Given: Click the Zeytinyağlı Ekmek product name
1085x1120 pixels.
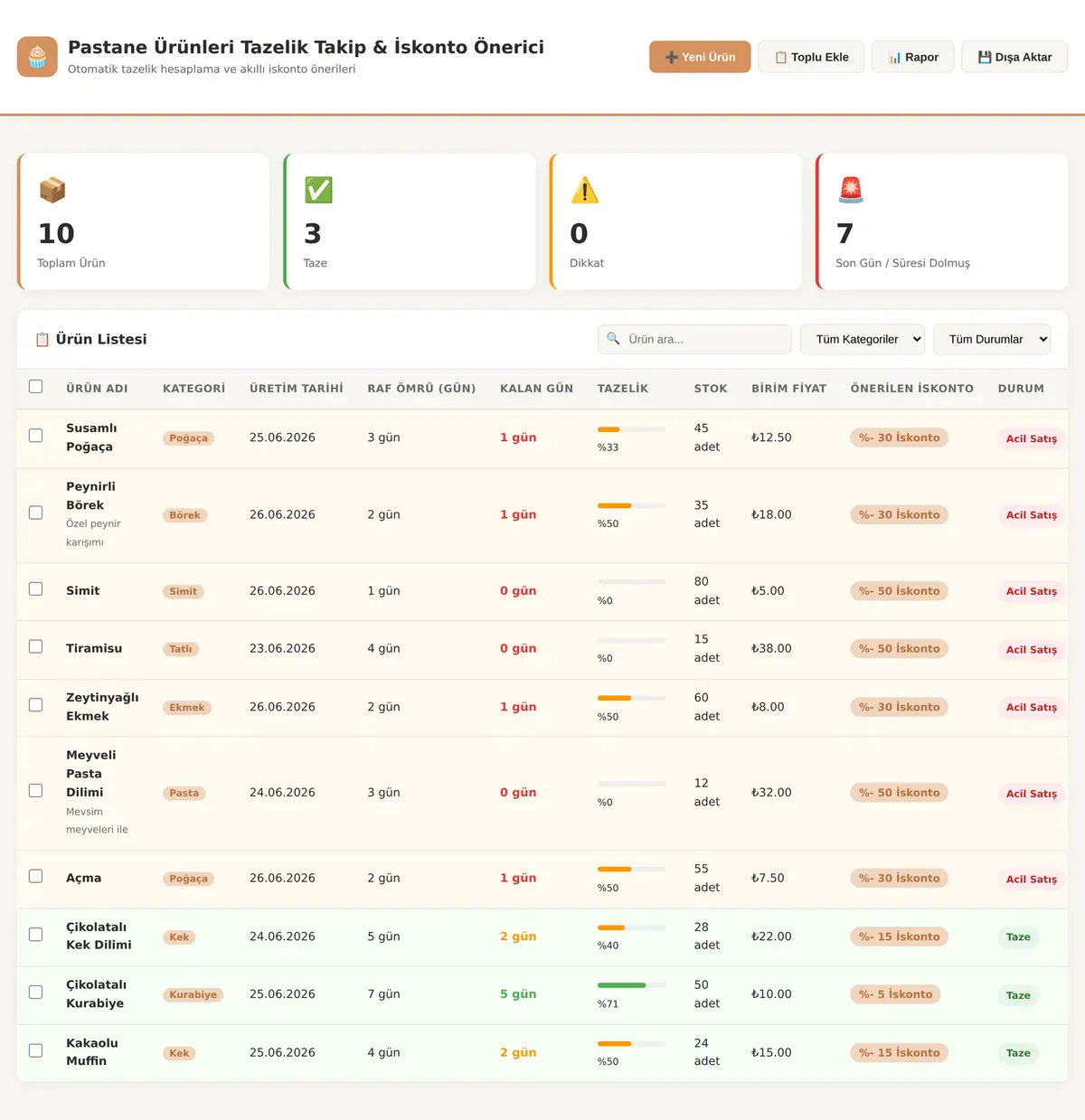Looking at the screenshot, I should 102,707.
